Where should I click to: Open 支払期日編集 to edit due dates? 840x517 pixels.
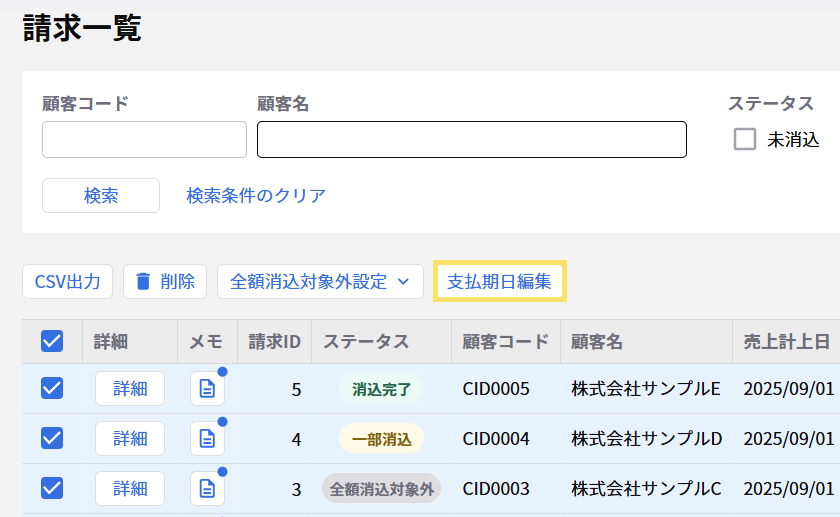[x=499, y=282]
